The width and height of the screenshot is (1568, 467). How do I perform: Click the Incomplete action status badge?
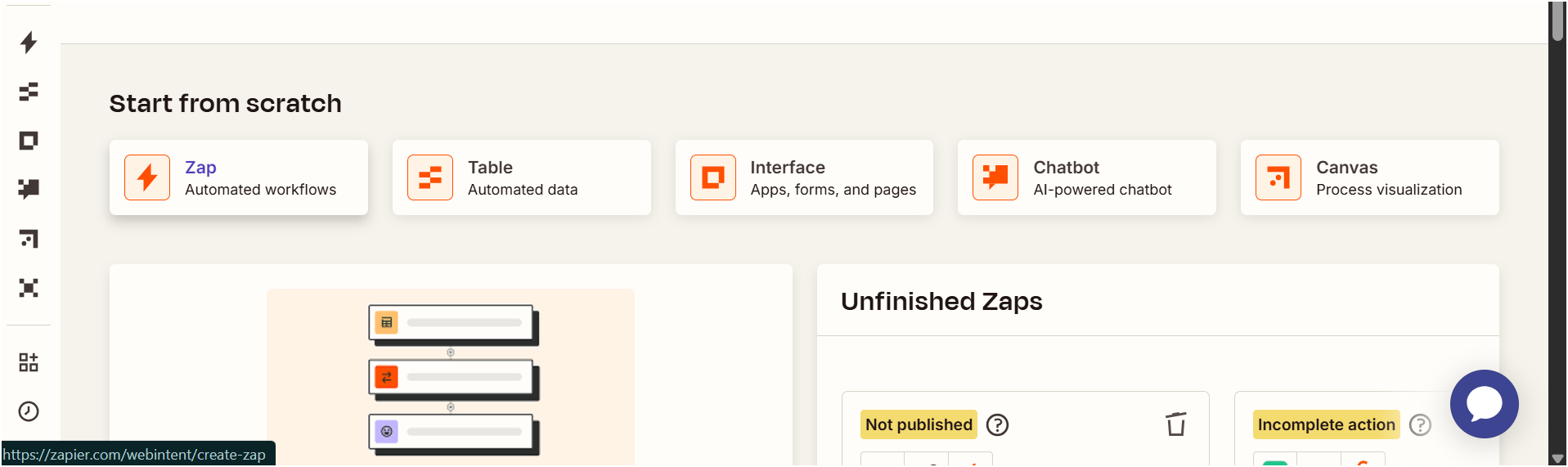(x=1326, y=424)
